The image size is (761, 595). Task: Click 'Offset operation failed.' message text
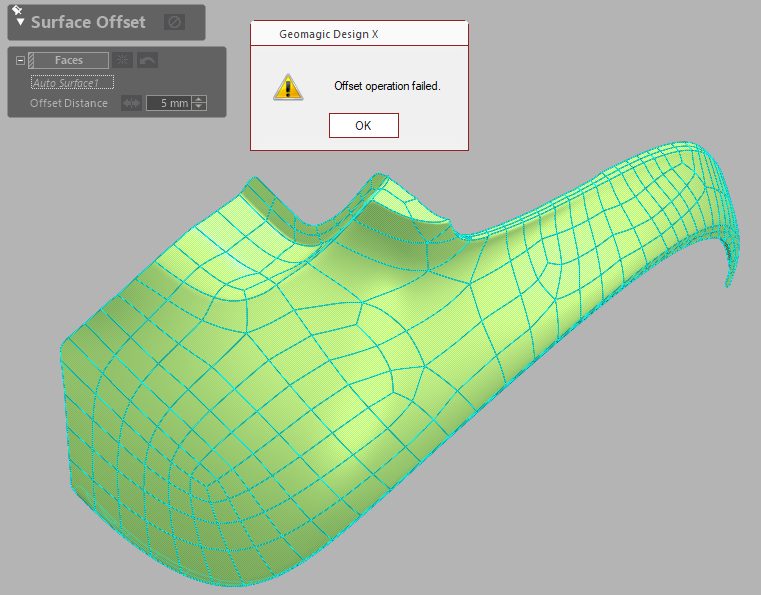click(387, 86)
